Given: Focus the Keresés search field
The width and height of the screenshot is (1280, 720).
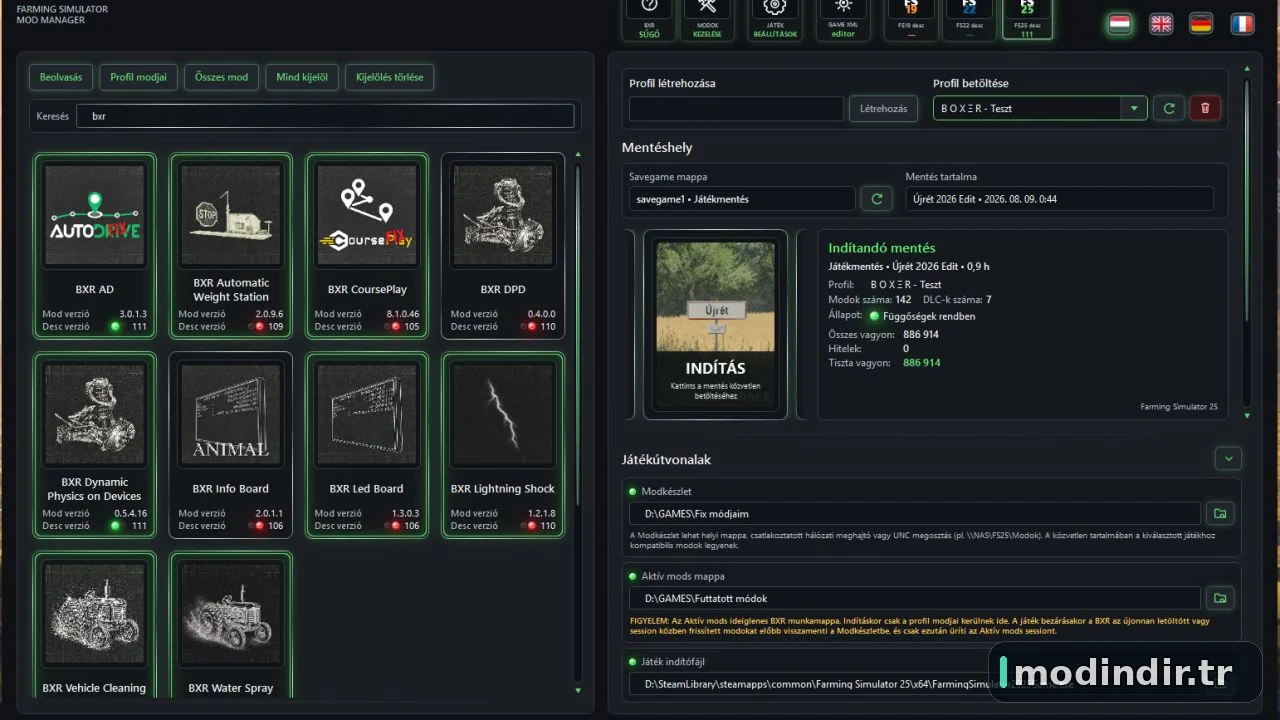Looking at the screenshot, I should click(x=326, y=116).
